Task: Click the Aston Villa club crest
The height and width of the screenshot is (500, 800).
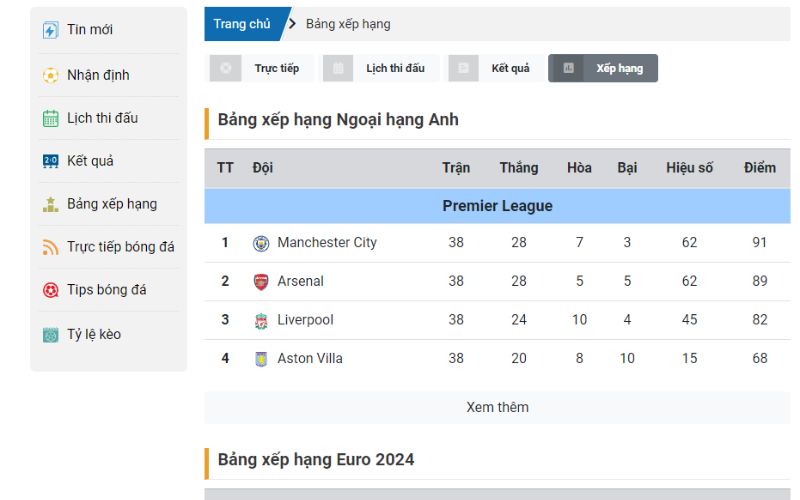Action: coord(261,359)
